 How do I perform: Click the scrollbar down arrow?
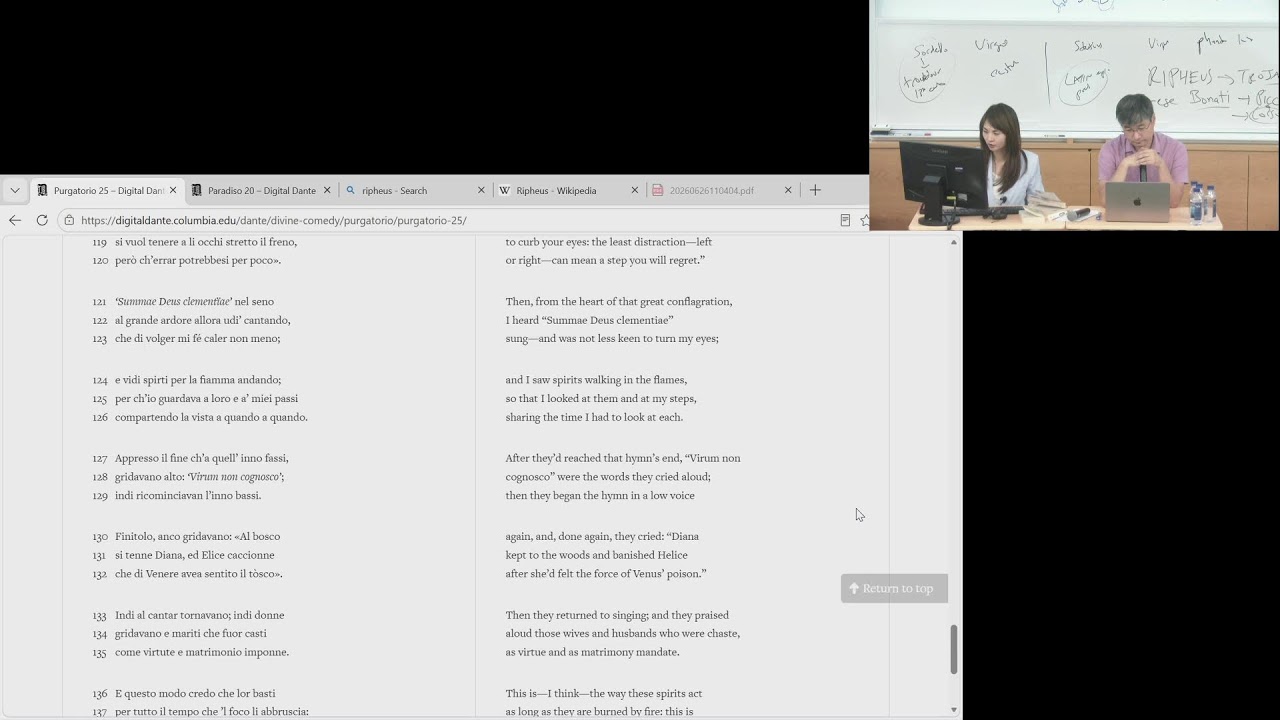pyautogui.click(x=953, y=710)
